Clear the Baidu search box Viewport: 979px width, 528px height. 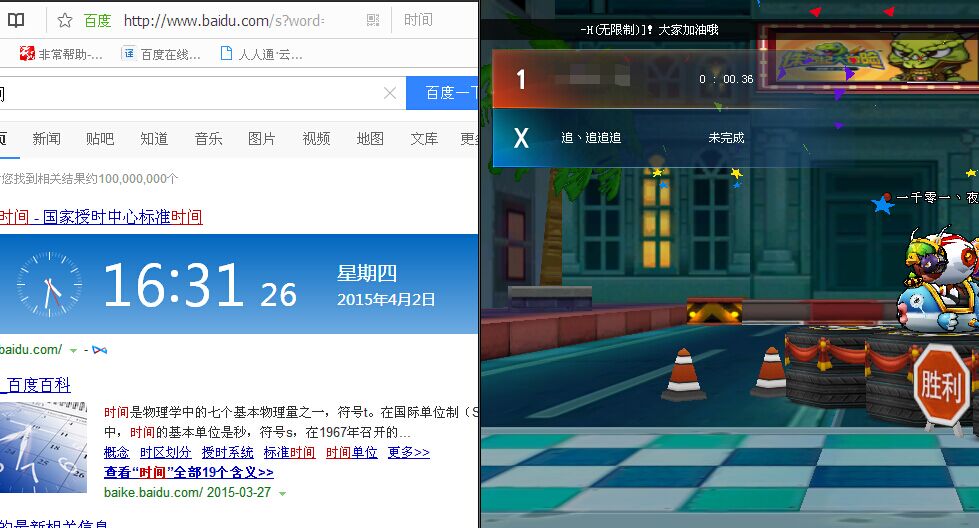[x=390, y=93]
